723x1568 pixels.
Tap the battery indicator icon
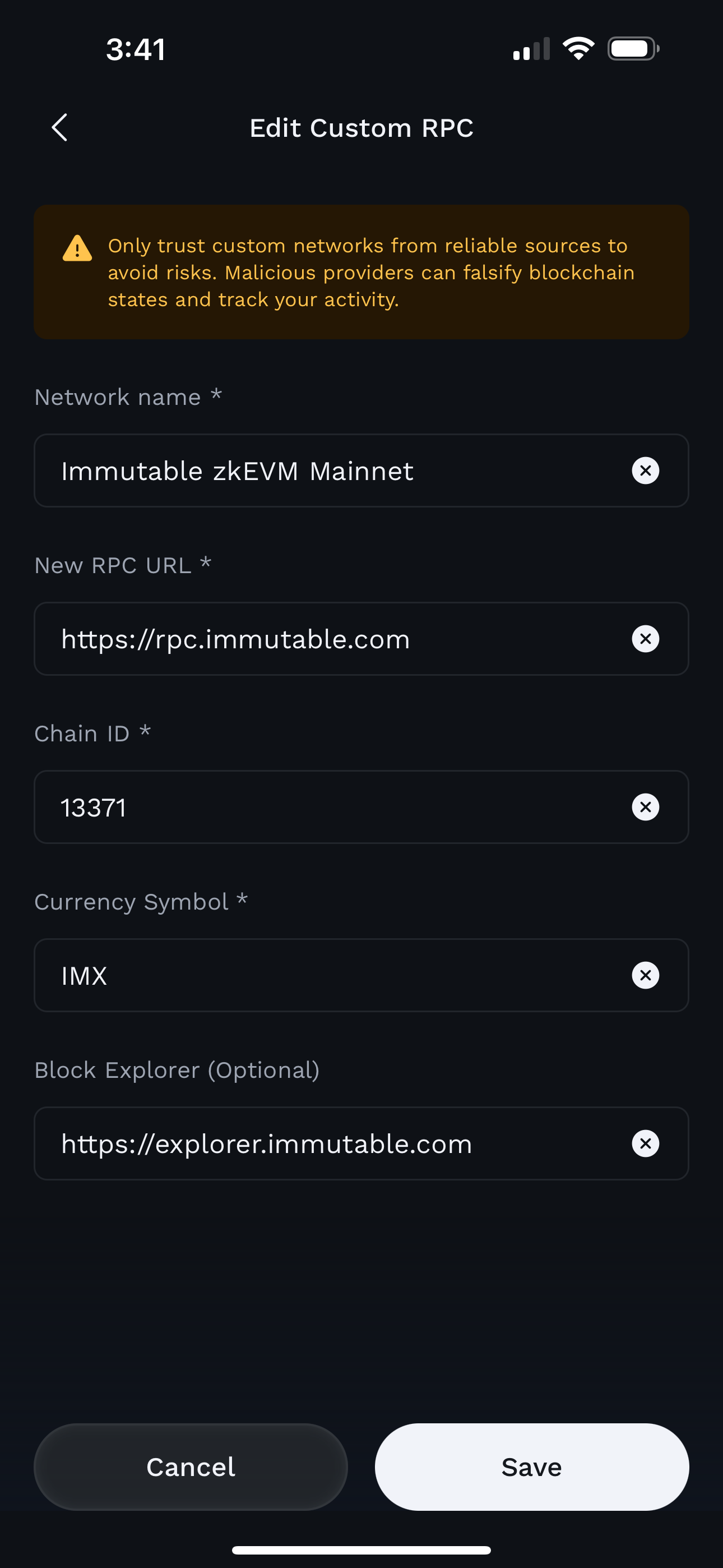tap(633, 49)
